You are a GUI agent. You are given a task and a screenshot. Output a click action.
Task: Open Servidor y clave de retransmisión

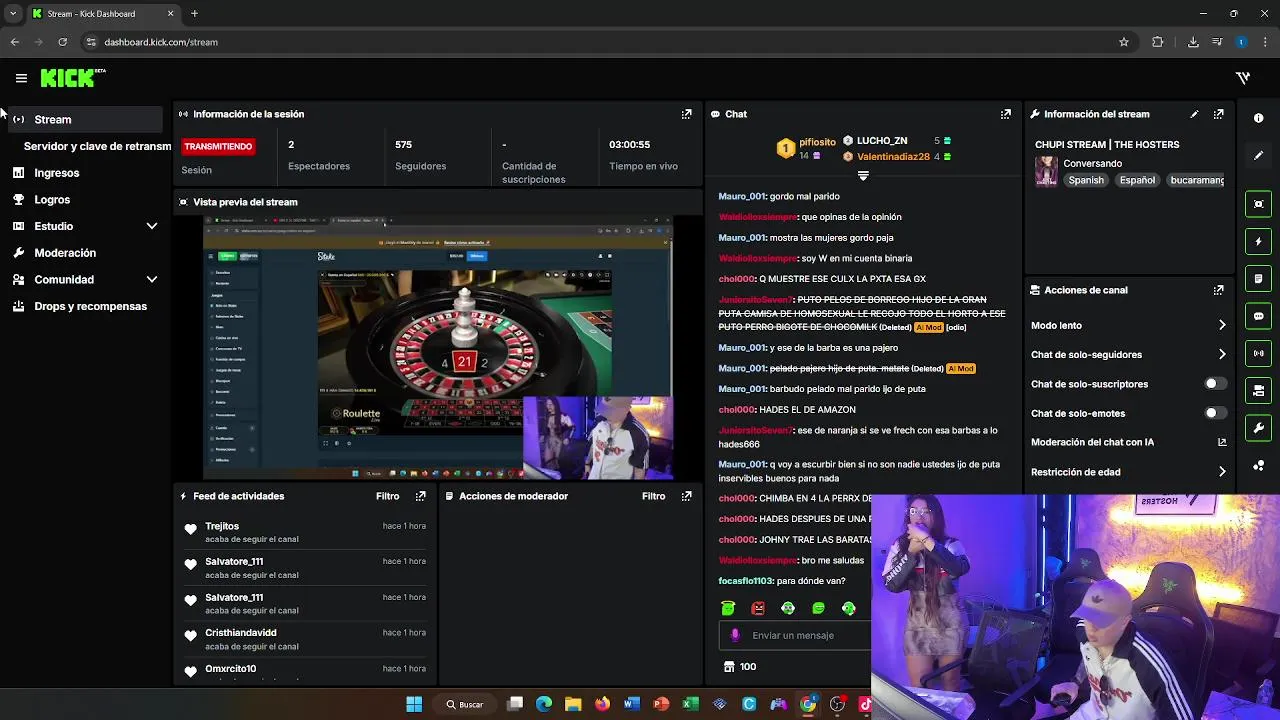point(97,146)
